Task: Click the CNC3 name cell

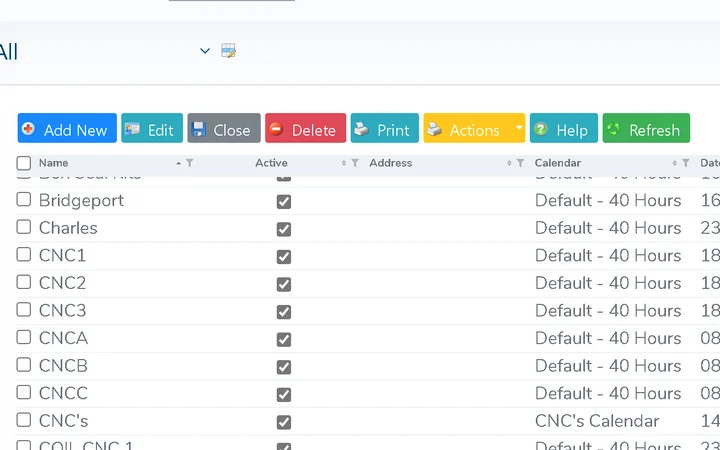Action: pyautogui.click(x=62, y=311)
